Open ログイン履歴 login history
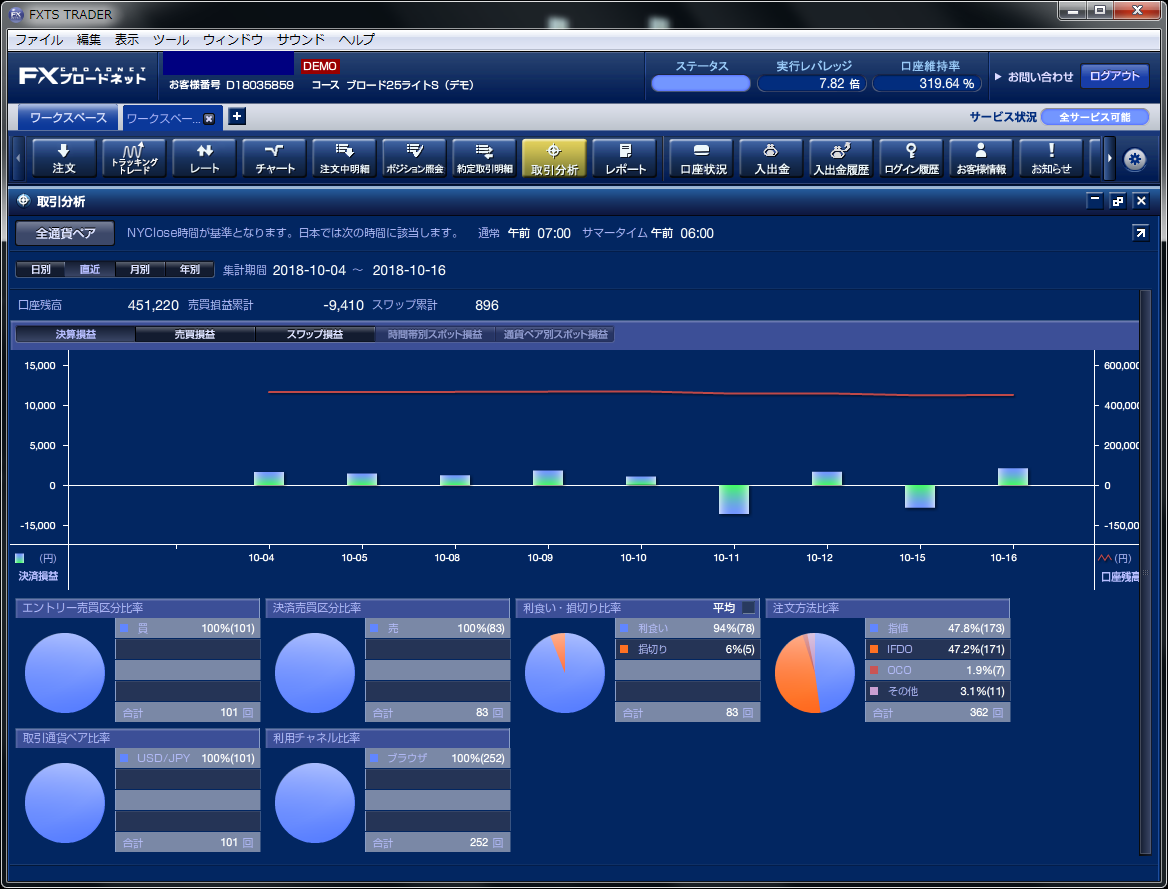Image resolution: width=1168 pixels, height=889 pixels. click(x=911, y=158)
